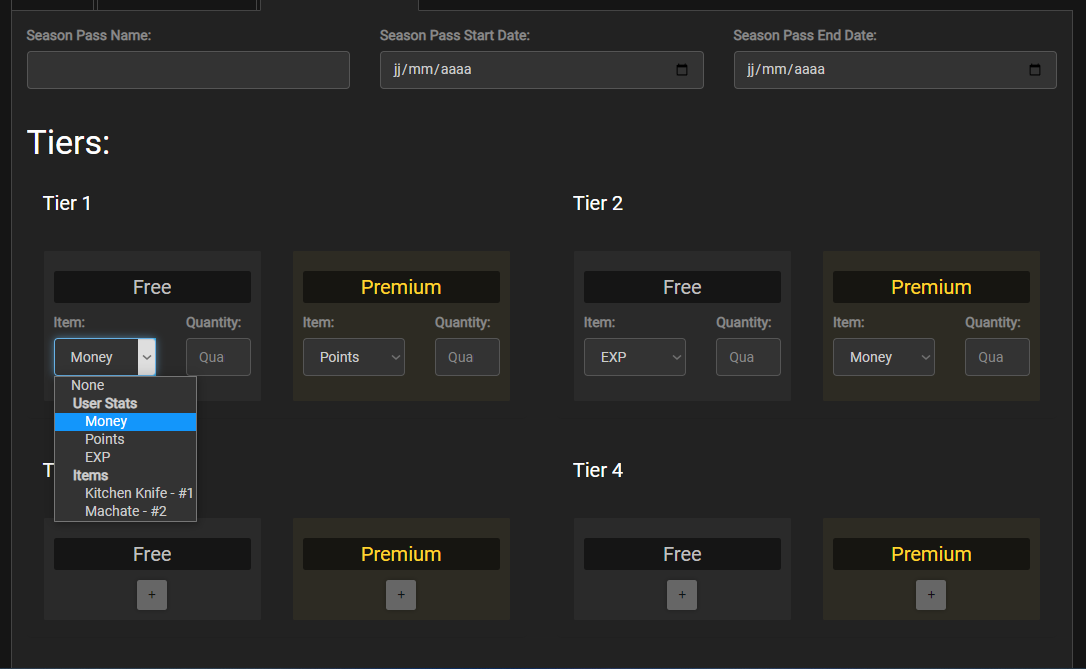Focus Tier 2 Free Quantity input

click(x=748, y=357)
